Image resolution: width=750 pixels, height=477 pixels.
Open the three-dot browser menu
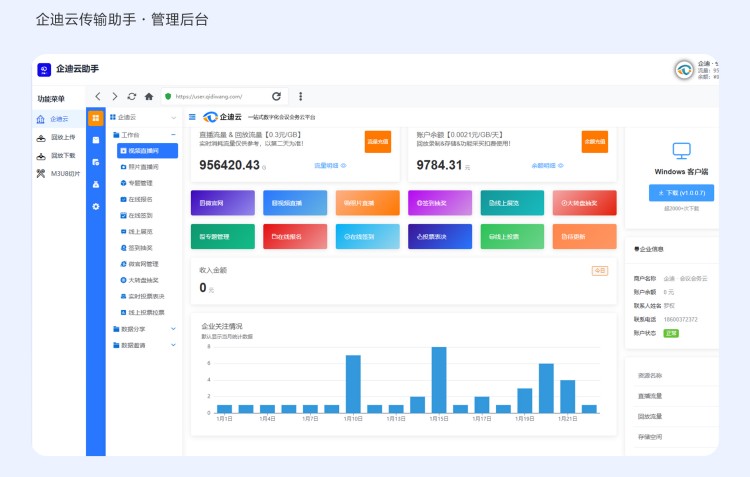point(301,96)
